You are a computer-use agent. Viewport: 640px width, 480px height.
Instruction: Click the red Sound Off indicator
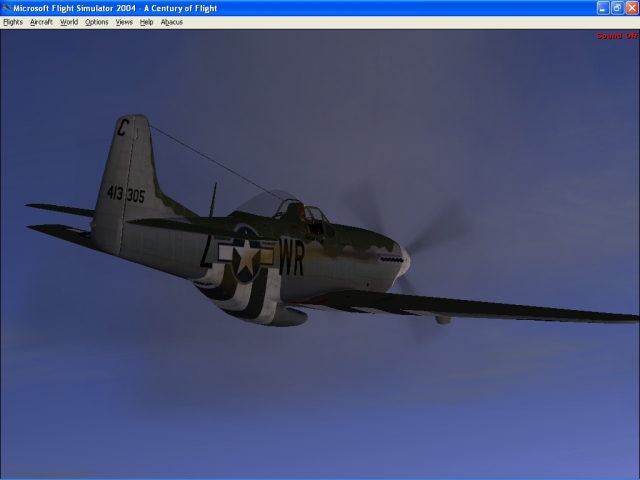[616, 36]
